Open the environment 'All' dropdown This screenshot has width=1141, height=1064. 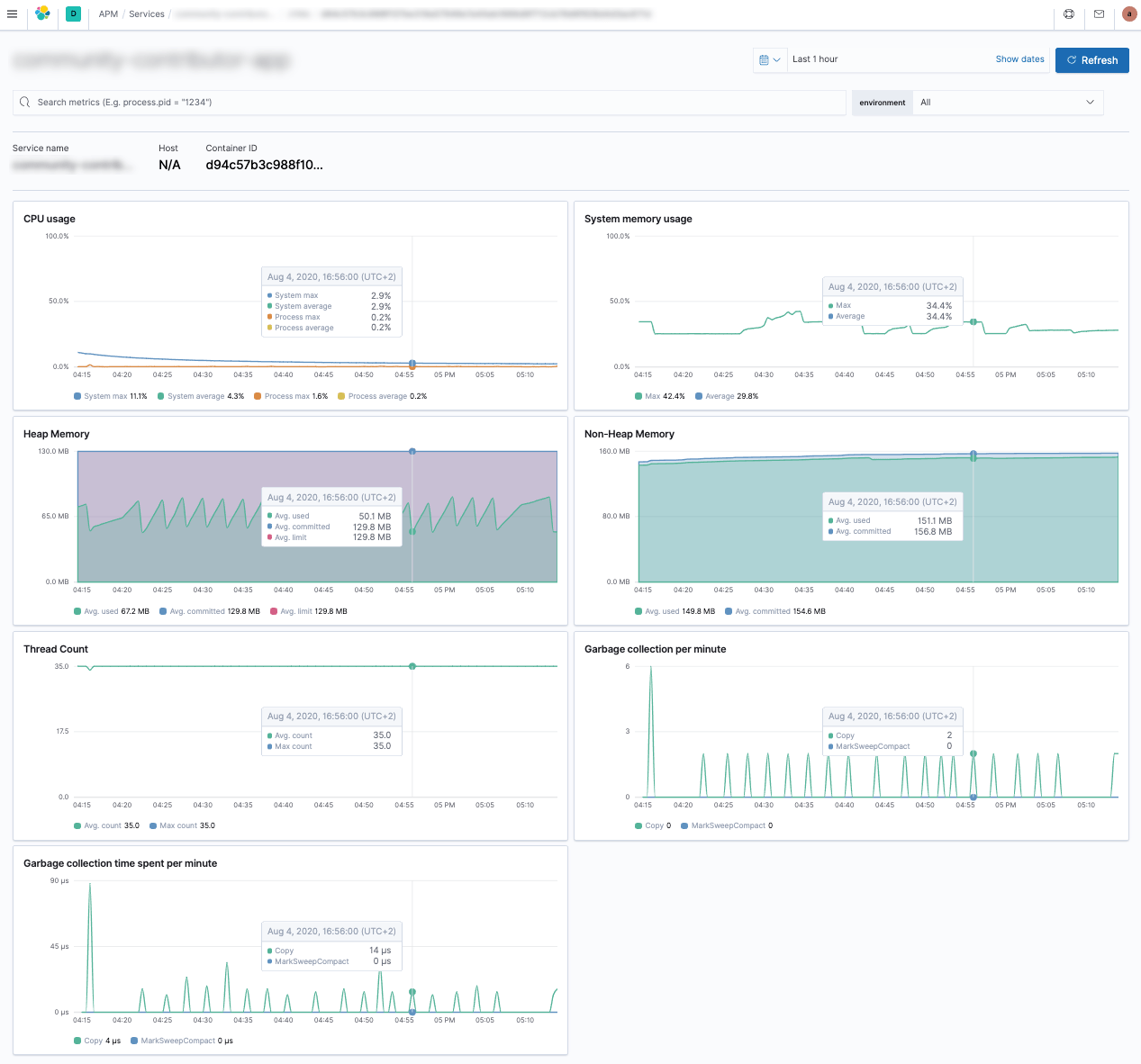click(1007, 102)
